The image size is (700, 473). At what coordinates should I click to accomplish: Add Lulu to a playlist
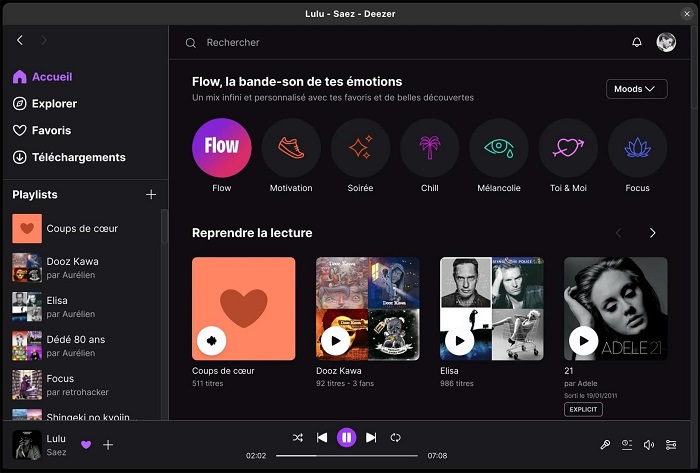point(108,444)
